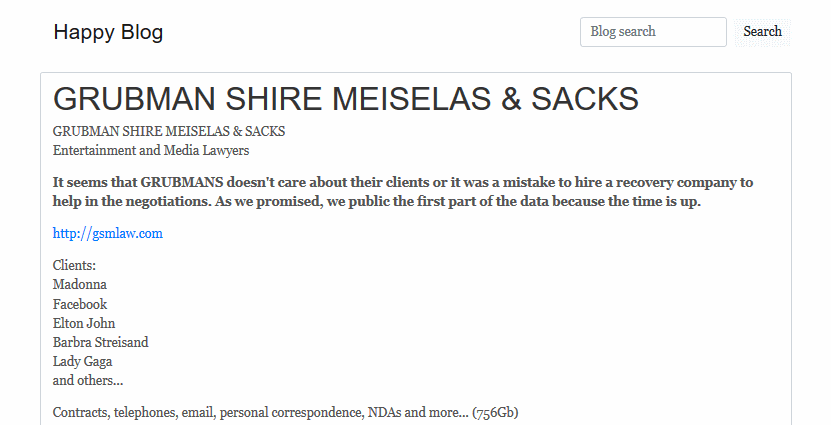Open the http://gsmlaw.com link
The width and height of the screenshot is (831, 425).
107,234
